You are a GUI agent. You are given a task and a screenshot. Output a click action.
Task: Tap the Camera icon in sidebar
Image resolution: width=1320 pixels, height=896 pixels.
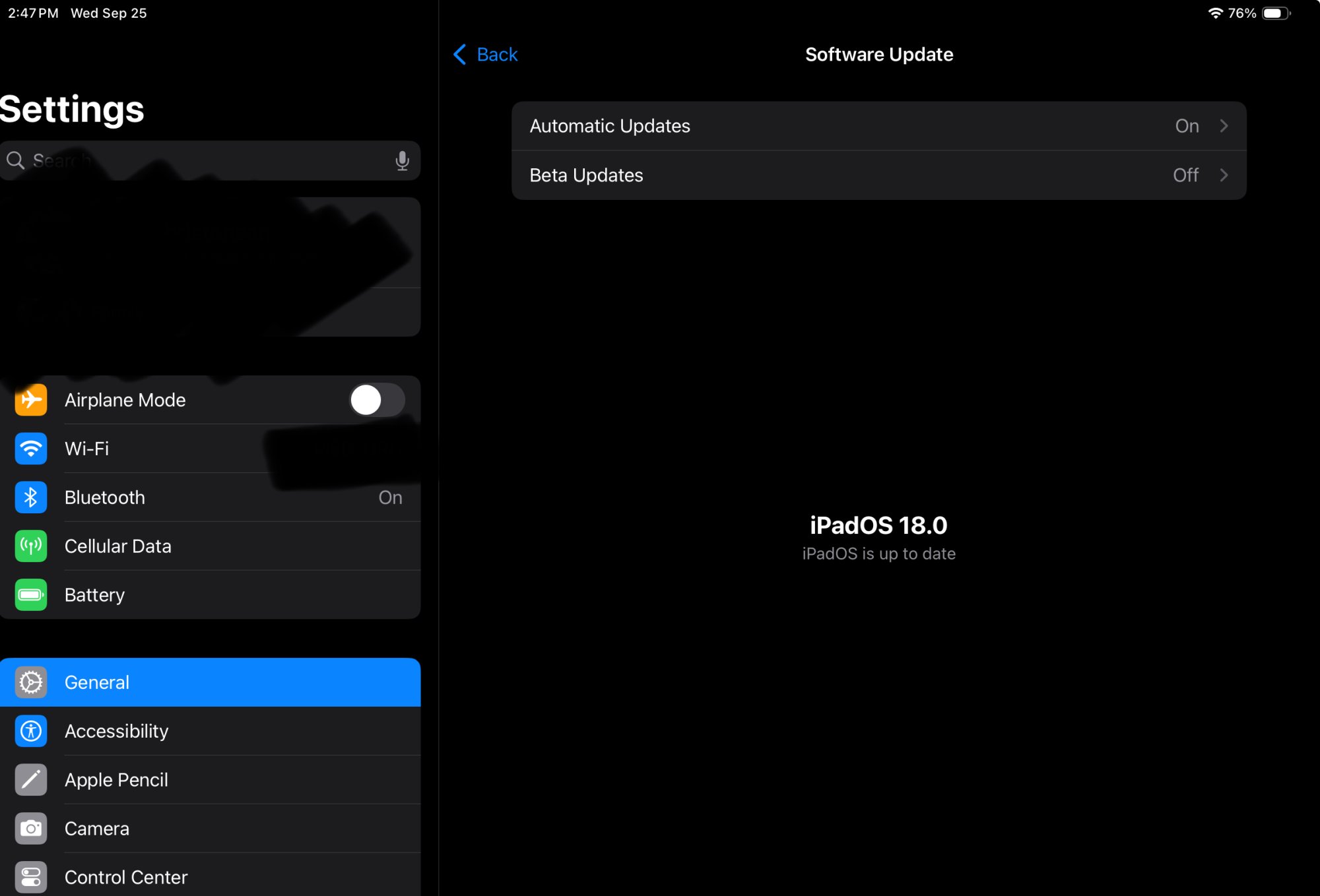point(30,829)
